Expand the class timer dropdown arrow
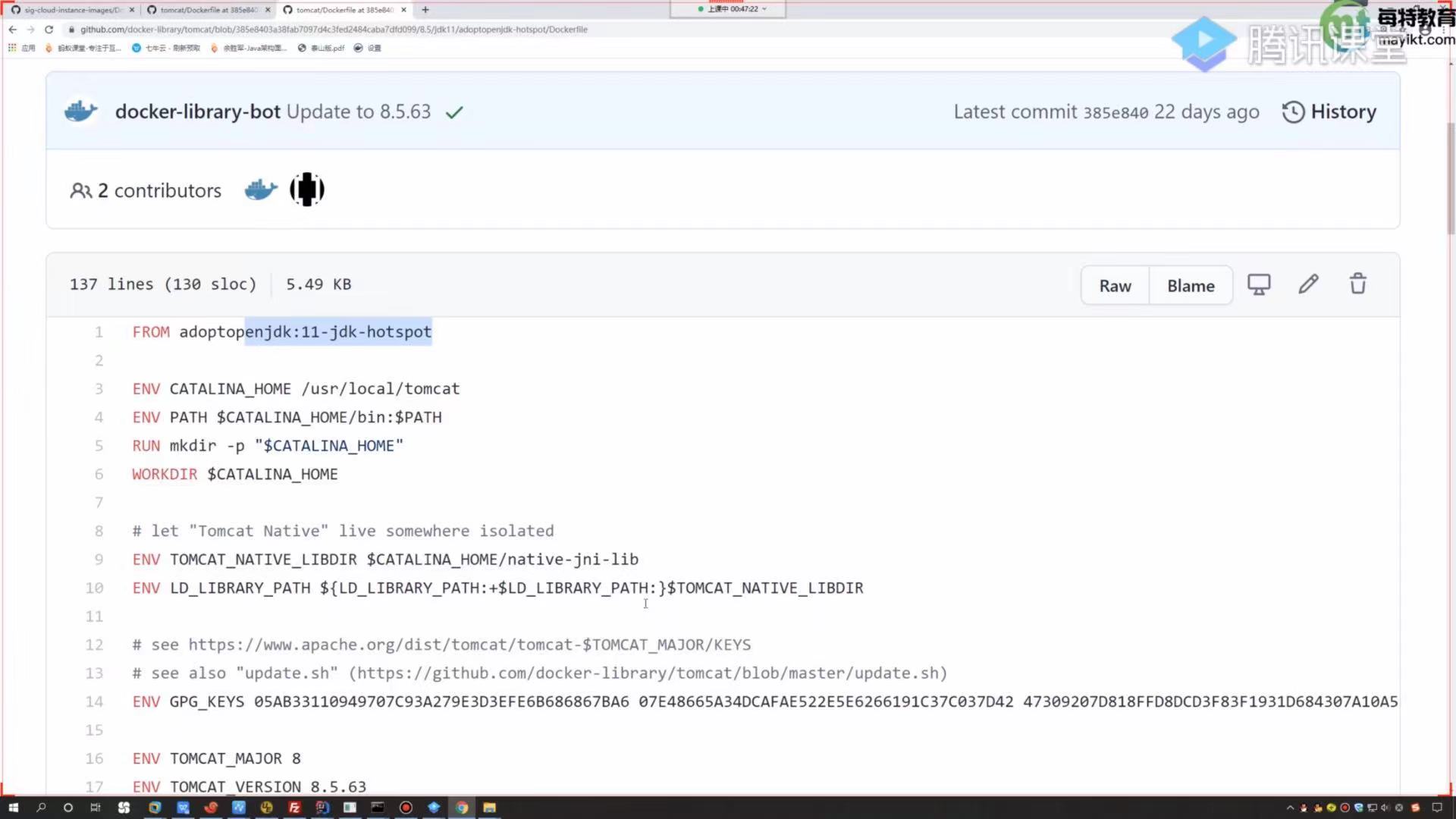 click(x=764, y=9)
